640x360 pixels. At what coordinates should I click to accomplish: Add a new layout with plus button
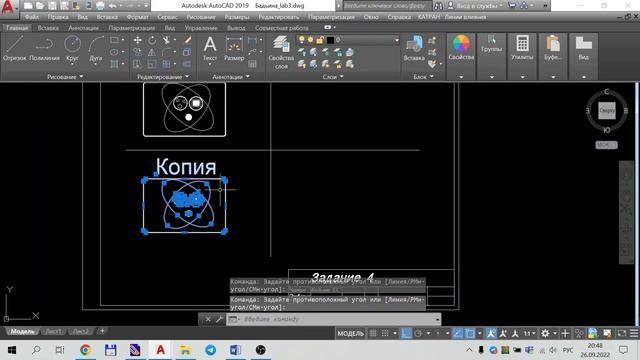click(x=102, y=331)
